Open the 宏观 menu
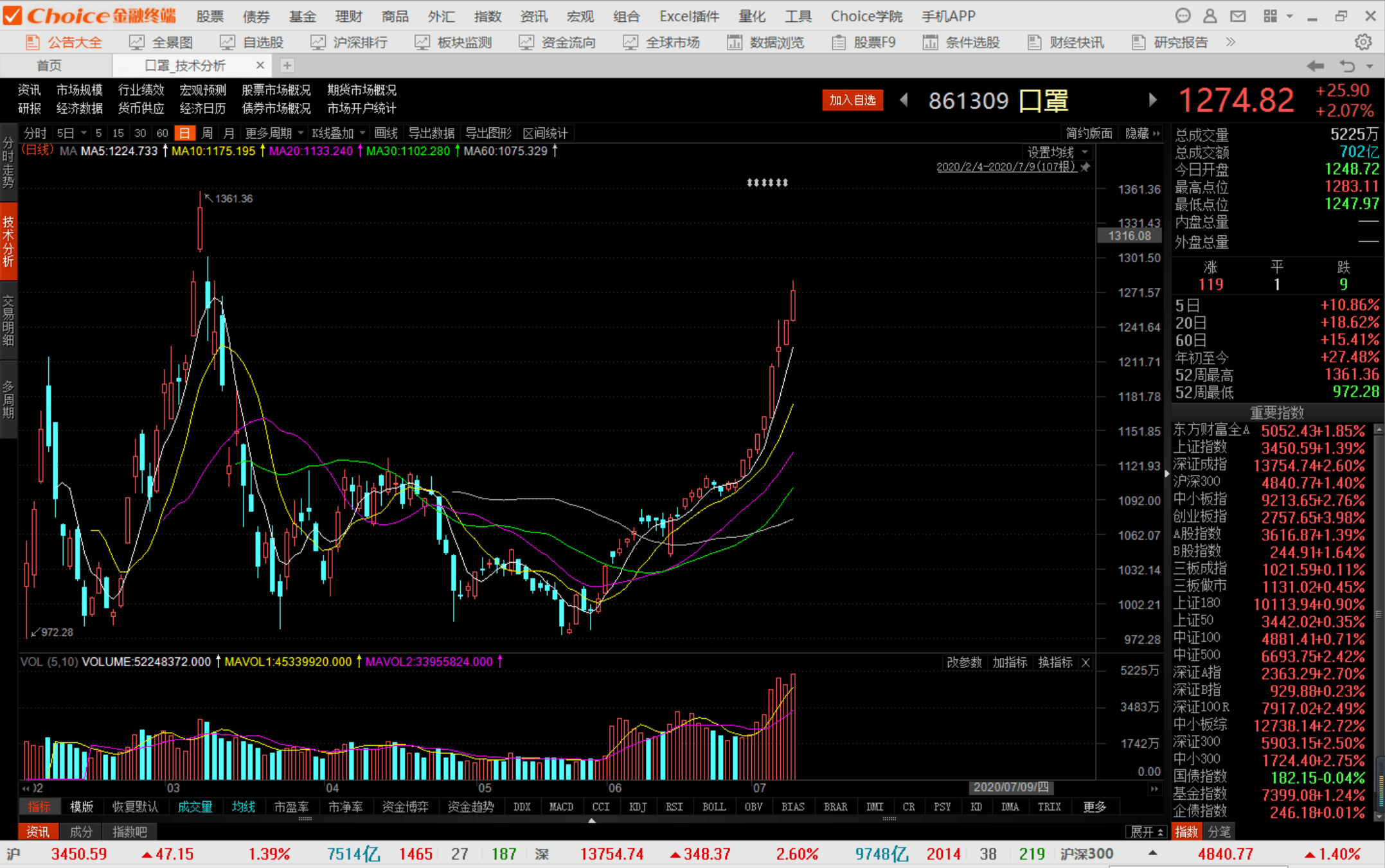This screenshot has width=1385, height=868. (x=579, y=16)
